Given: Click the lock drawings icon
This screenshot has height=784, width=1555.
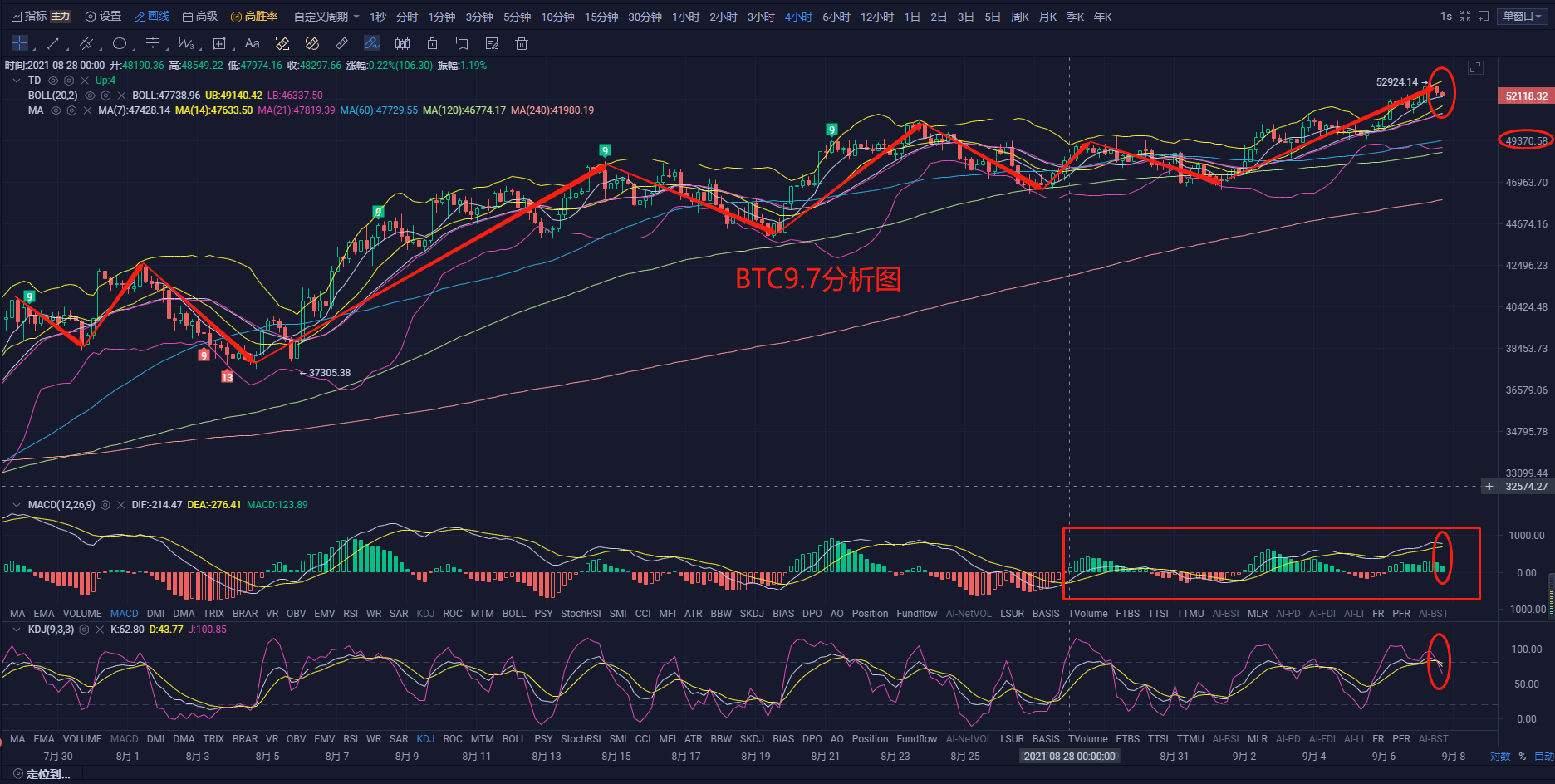Looking at the screenshot, I should point(432,43).
